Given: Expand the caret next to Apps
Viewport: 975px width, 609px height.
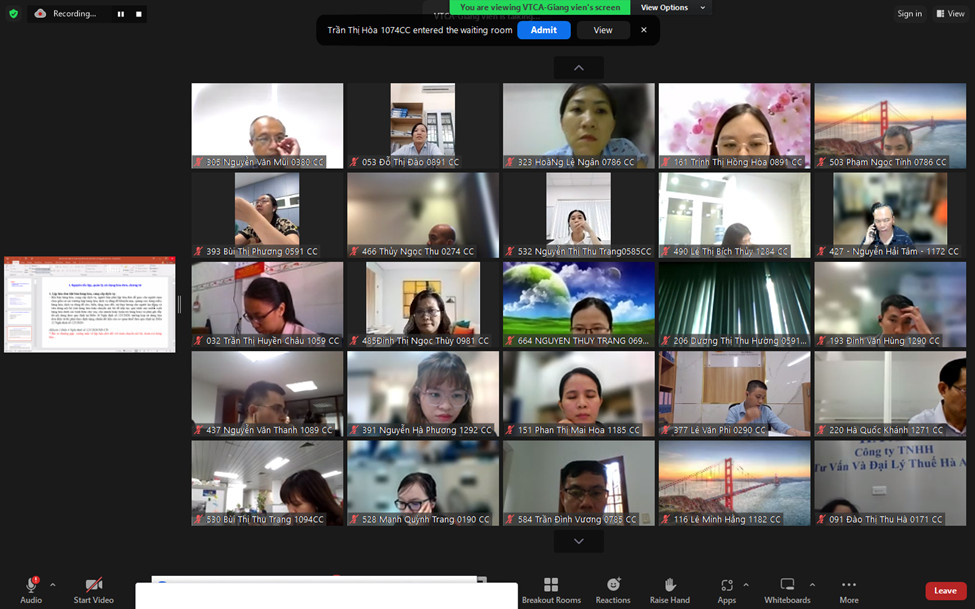Looking at the screenshot, I should coord(746,585).
